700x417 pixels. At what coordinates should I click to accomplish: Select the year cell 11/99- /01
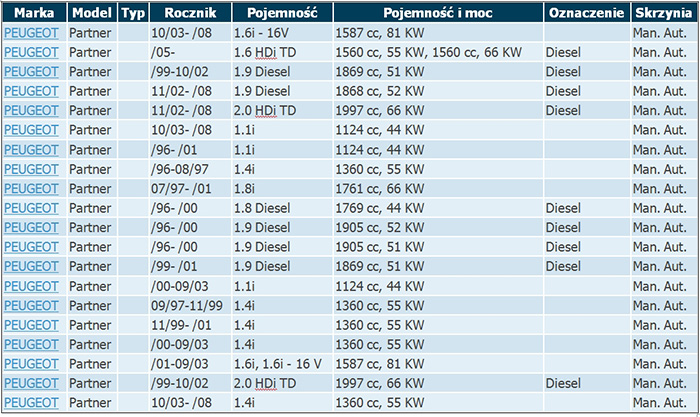tap(191, 325)
